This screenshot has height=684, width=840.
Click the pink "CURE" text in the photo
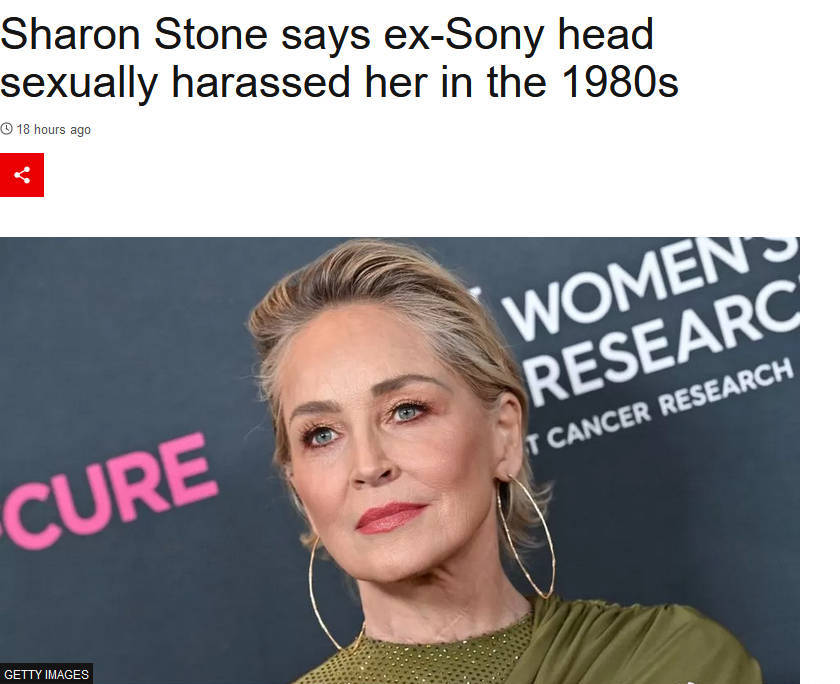(x=110, y=490)
